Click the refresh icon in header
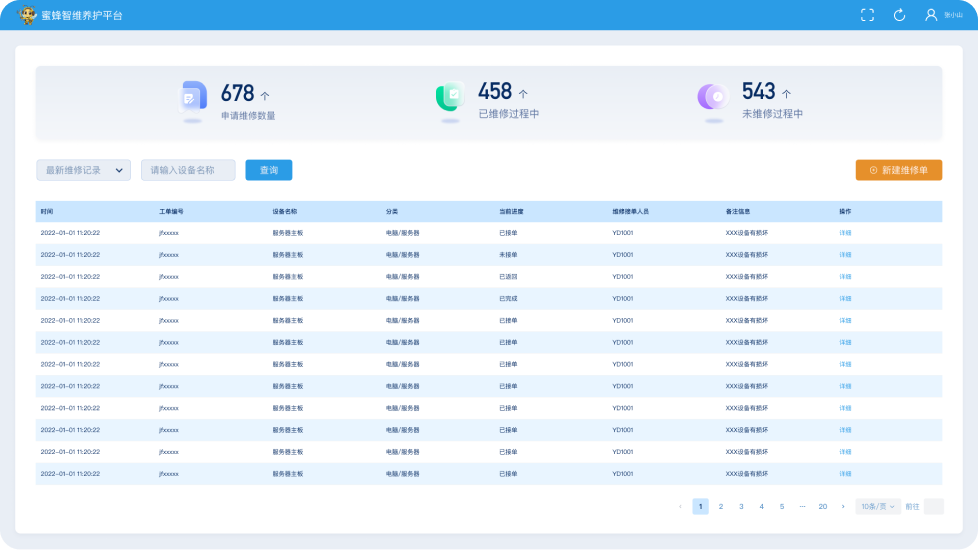 click(x=899, y=15)
